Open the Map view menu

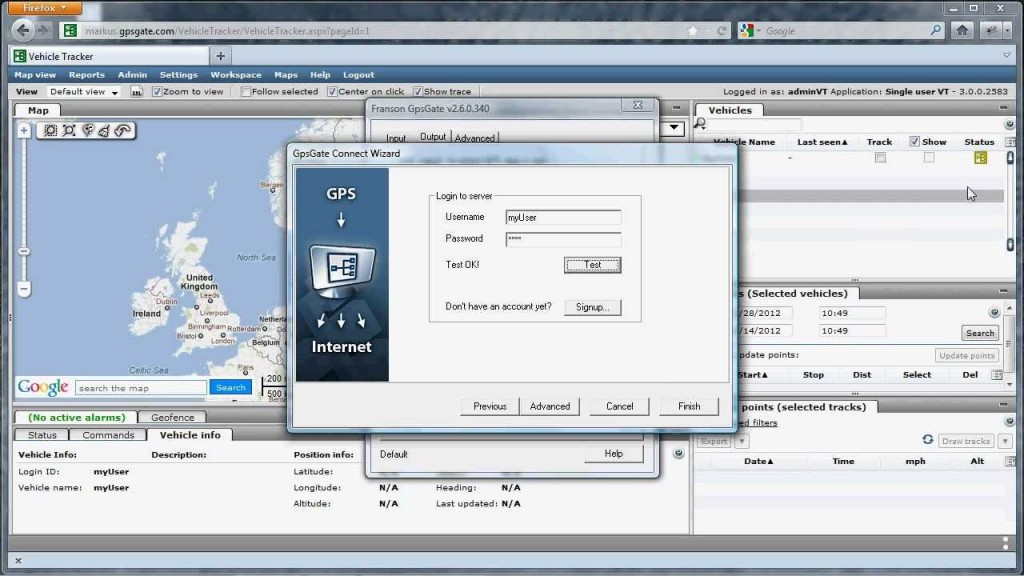point(35,75)
